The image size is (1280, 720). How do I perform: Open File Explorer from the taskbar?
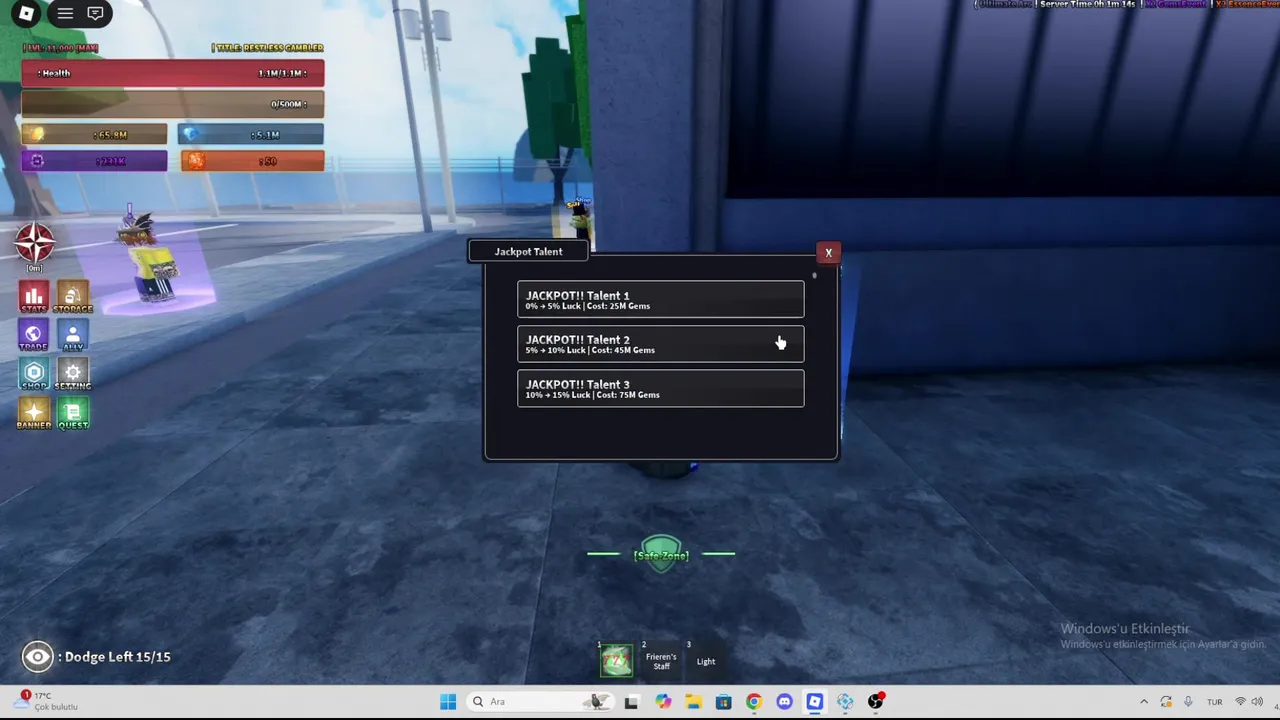(x=693, y=702)
